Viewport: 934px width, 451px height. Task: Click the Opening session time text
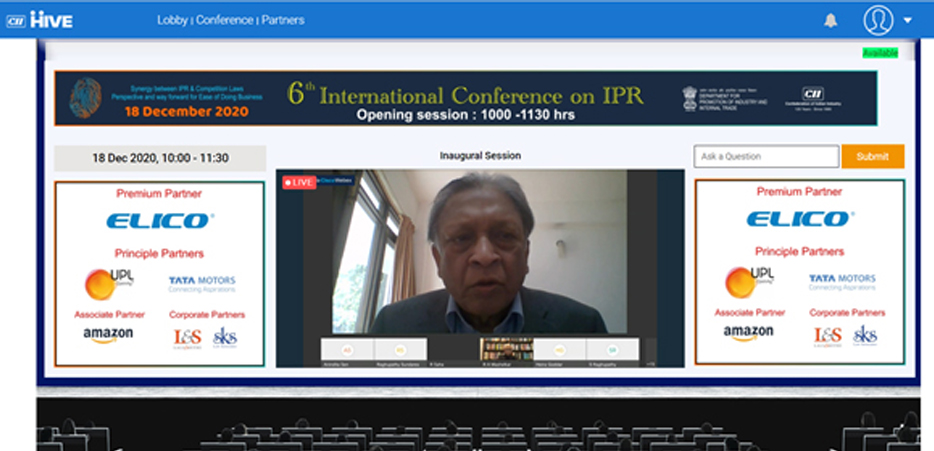point(466,115)
